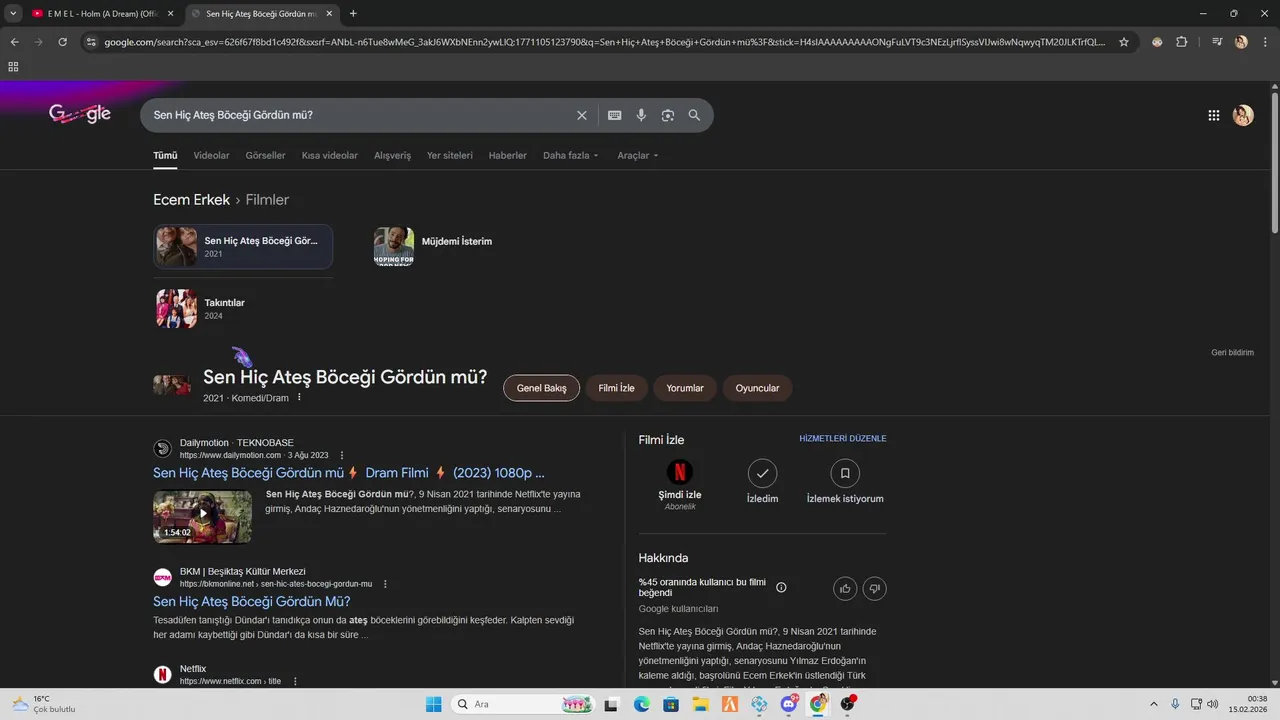Search by image with Google Lens icon

coord(668,115)
